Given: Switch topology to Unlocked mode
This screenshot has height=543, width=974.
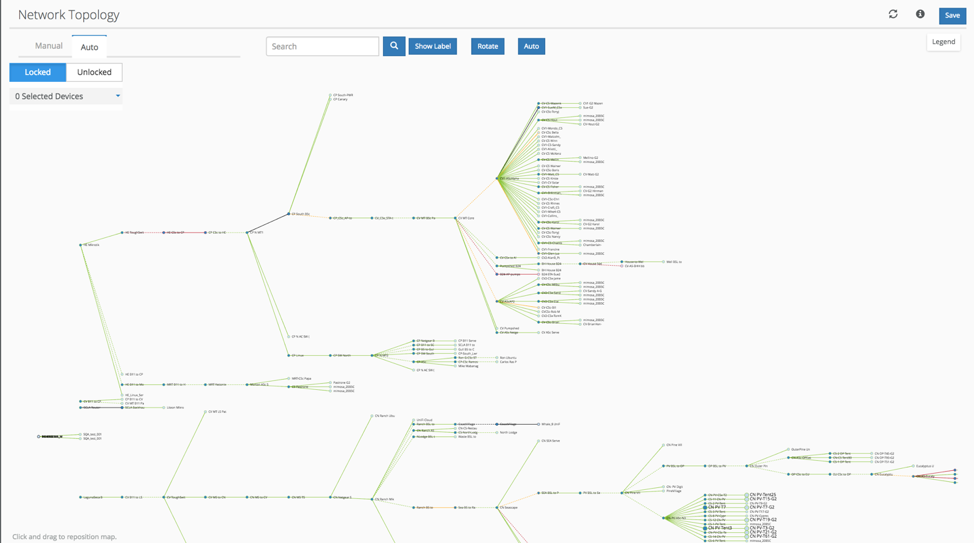Looking at the screenshot, I should tap(94, 72).
